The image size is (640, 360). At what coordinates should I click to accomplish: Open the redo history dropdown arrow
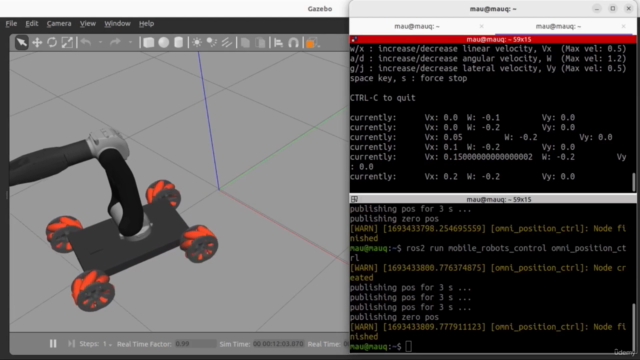[x=130, y=42]
